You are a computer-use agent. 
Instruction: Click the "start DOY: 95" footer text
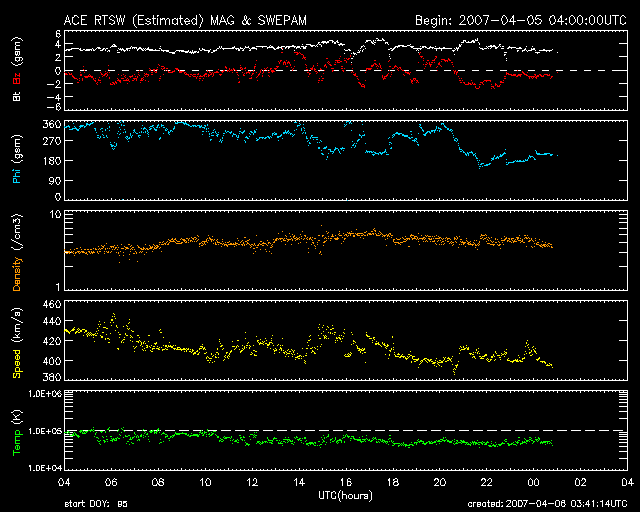tap(96, 504)
